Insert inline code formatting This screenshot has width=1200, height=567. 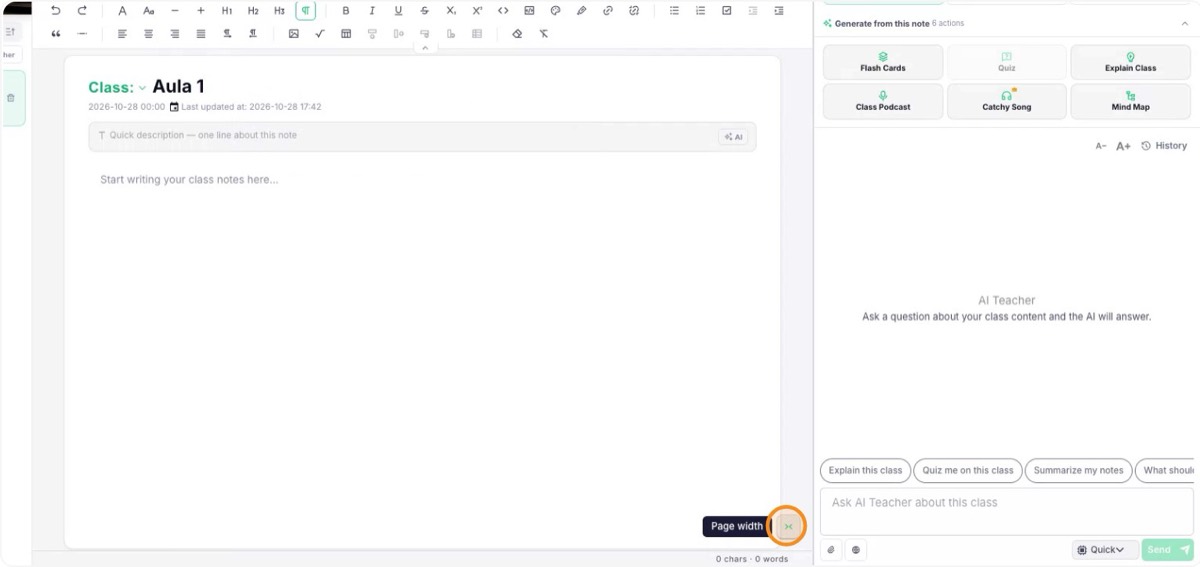point(503,10)
